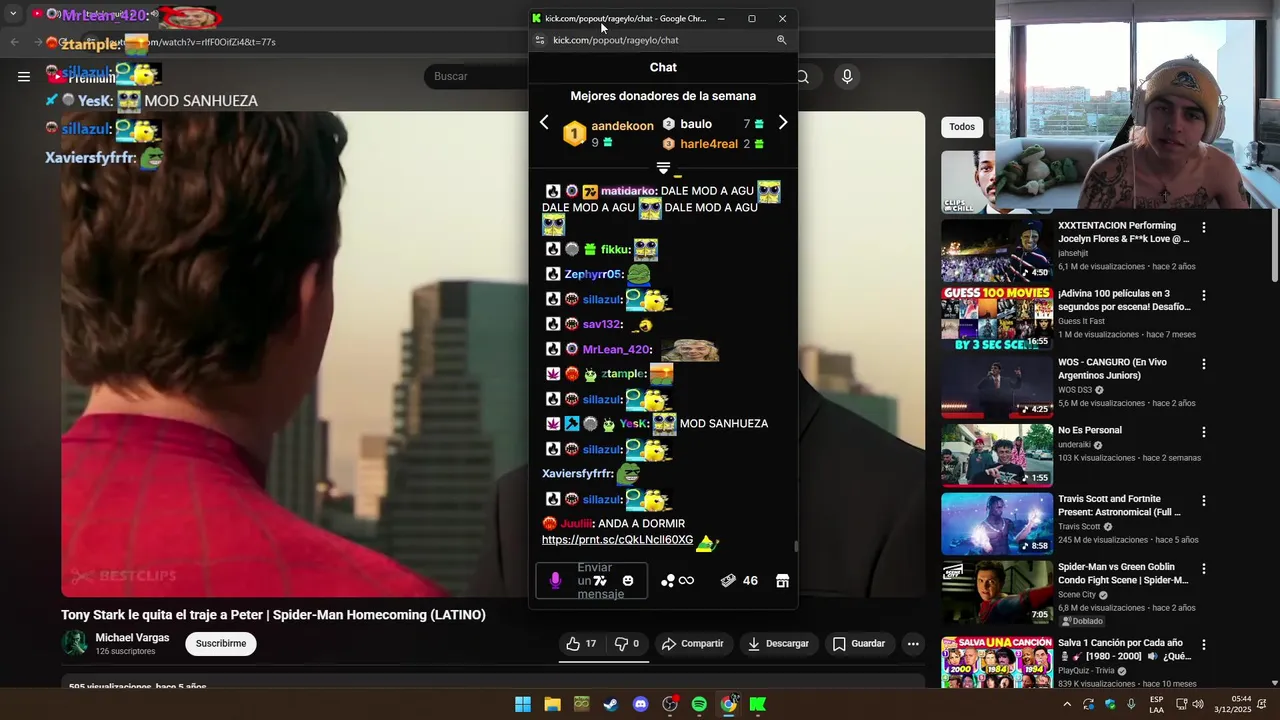Screen dimensions: 1280x720
Task: Click the video title Tony Stark le quita el traje
Action: (273, 615)
